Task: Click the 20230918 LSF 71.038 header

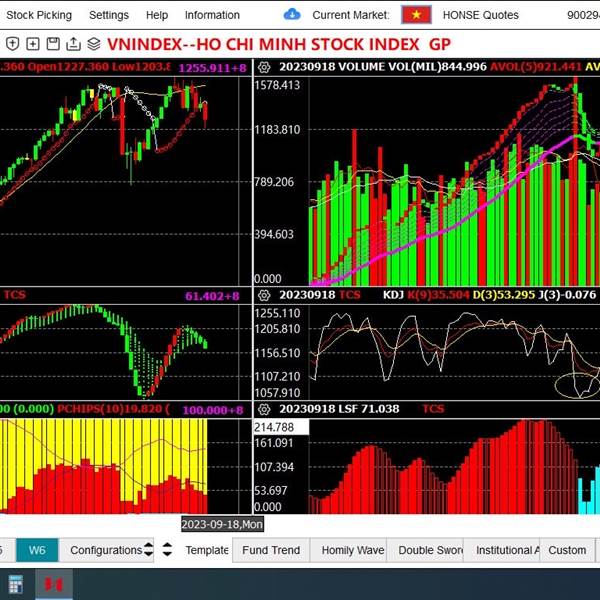Action: pos(339,409)
